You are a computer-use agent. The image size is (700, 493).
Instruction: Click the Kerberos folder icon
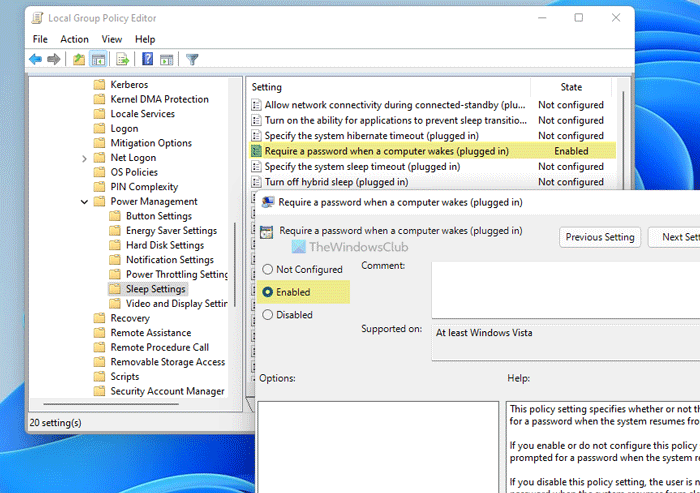coord(99,84)
